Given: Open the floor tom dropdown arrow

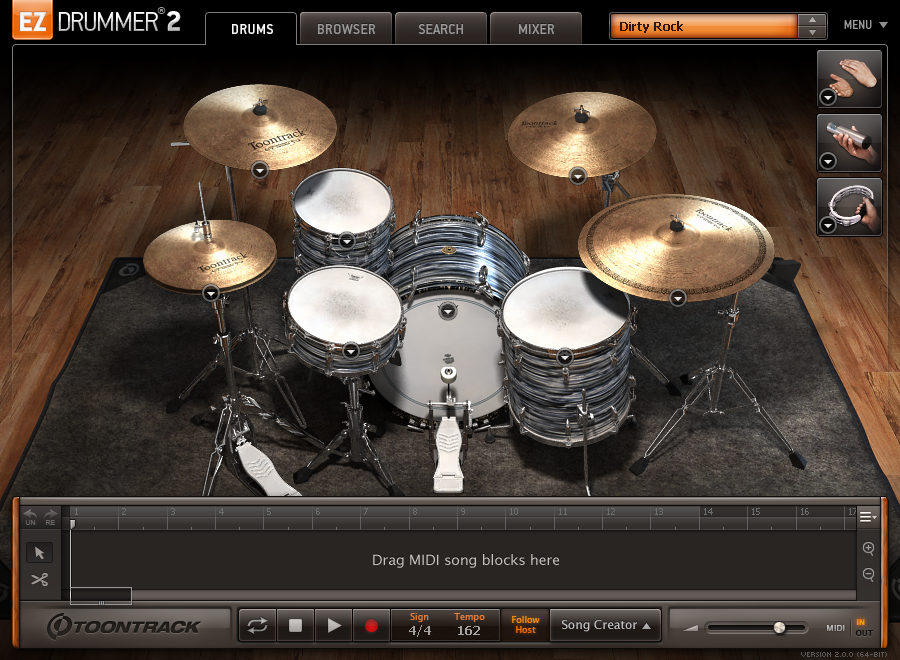Looking at the screenshot, I should (x=565, y=358).
